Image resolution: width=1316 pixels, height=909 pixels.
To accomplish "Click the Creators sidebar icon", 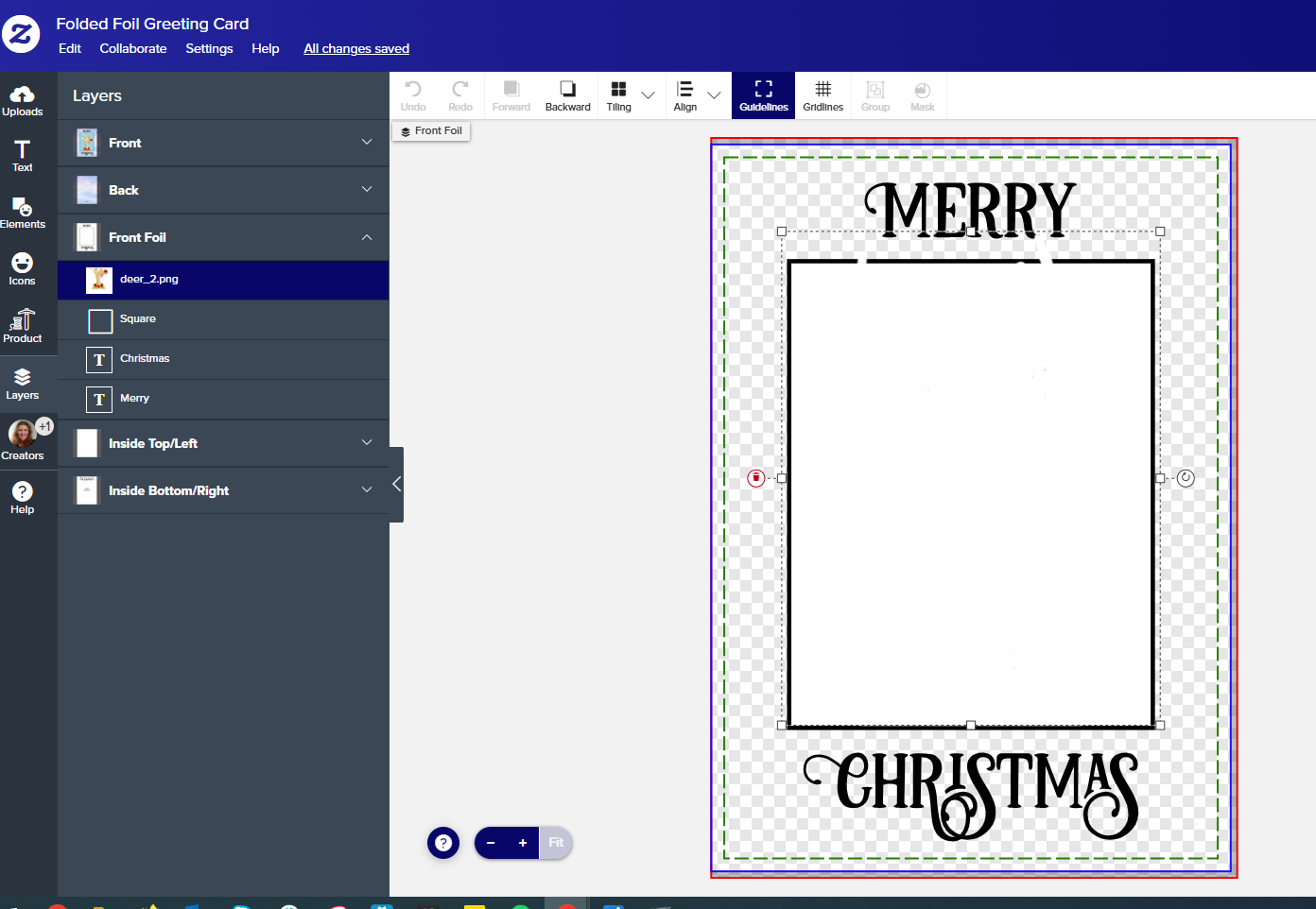I will click(23, 441).
